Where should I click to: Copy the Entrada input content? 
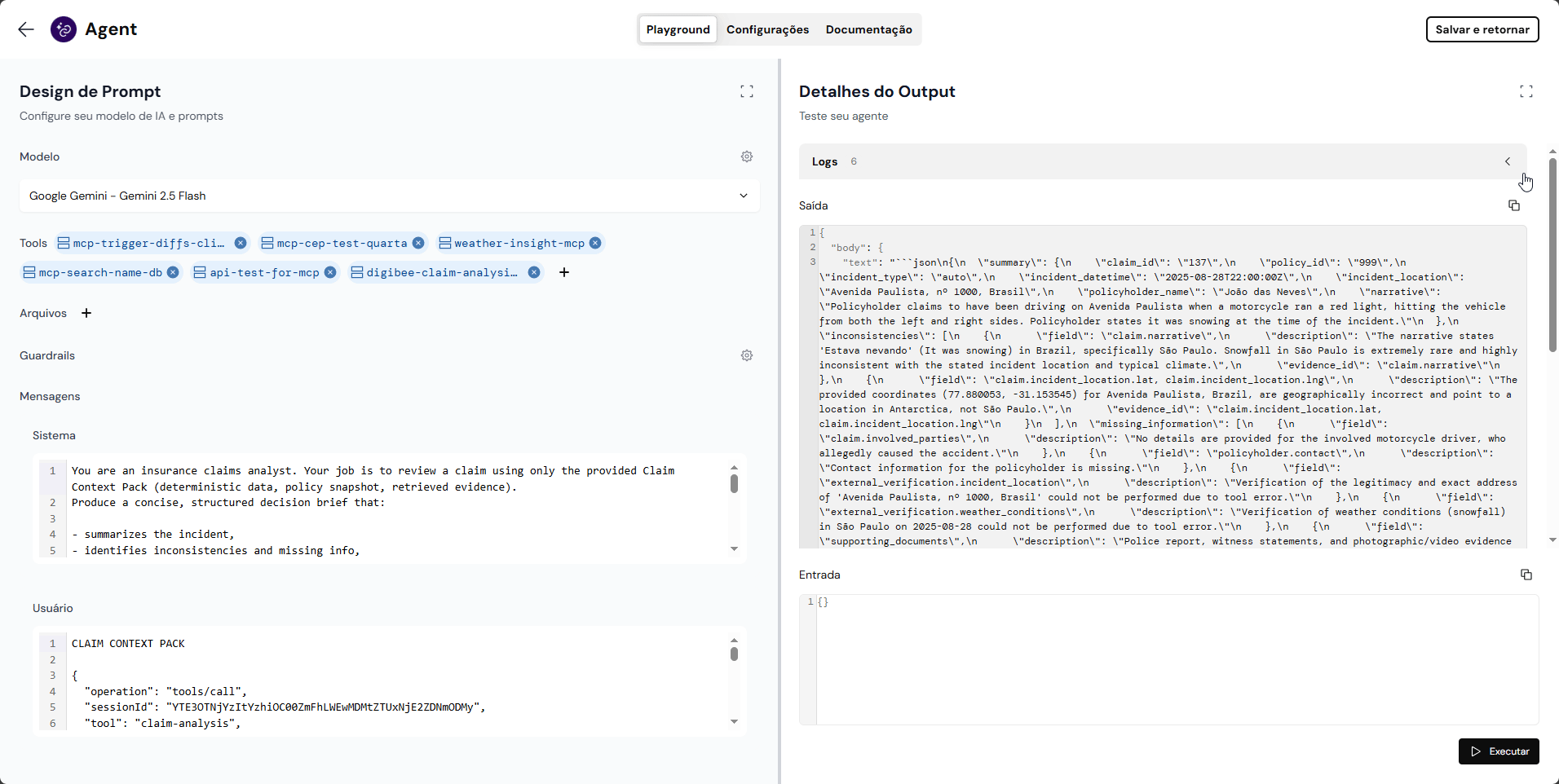(1526, 575)
